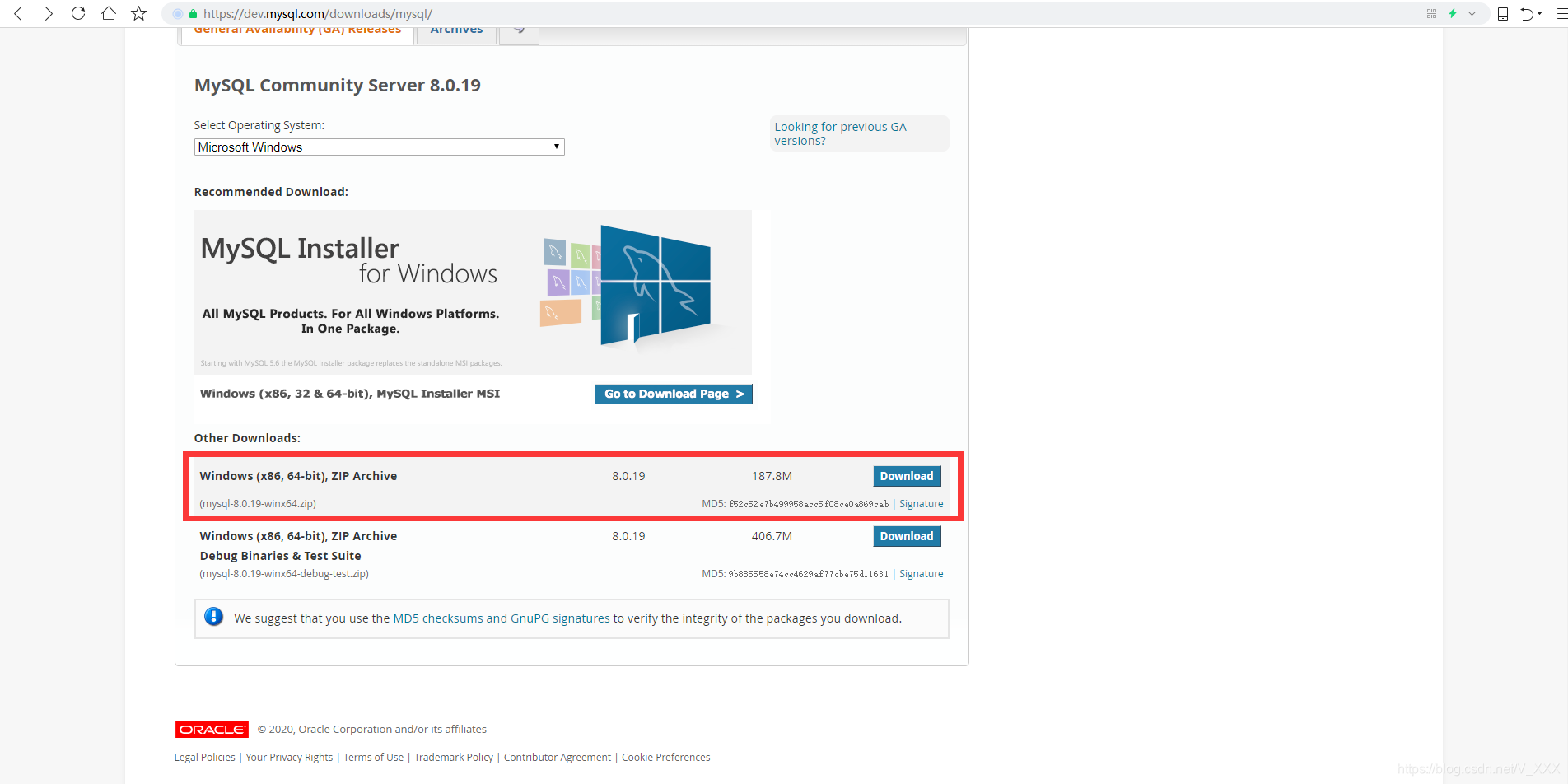This screenshot has height=784, width=1568.
Task: Click the Other Downloads: label
Action: pyautogui.click(x=247, y=438)
